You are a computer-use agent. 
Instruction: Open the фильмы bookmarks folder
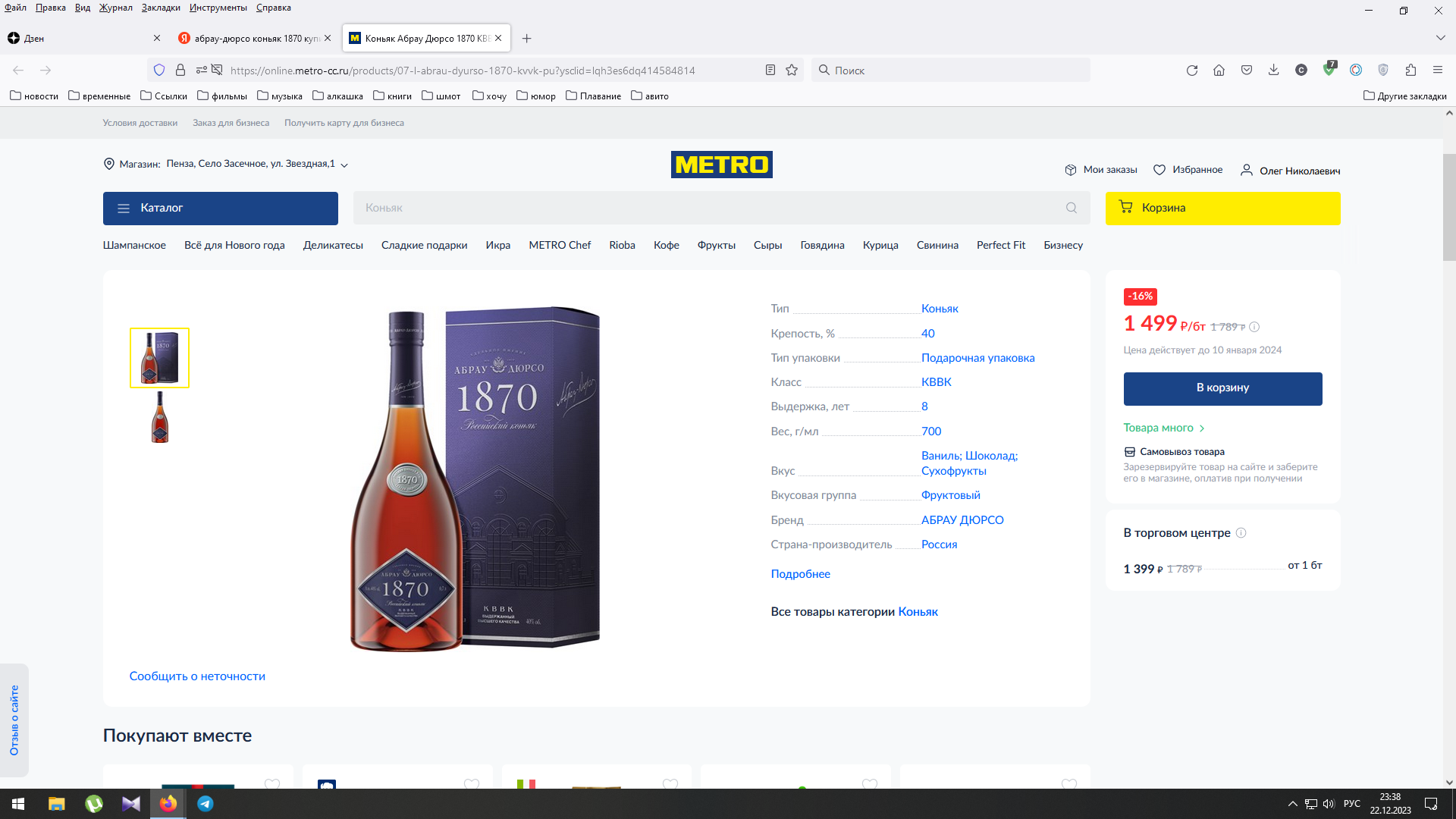[x=222, y=96]
